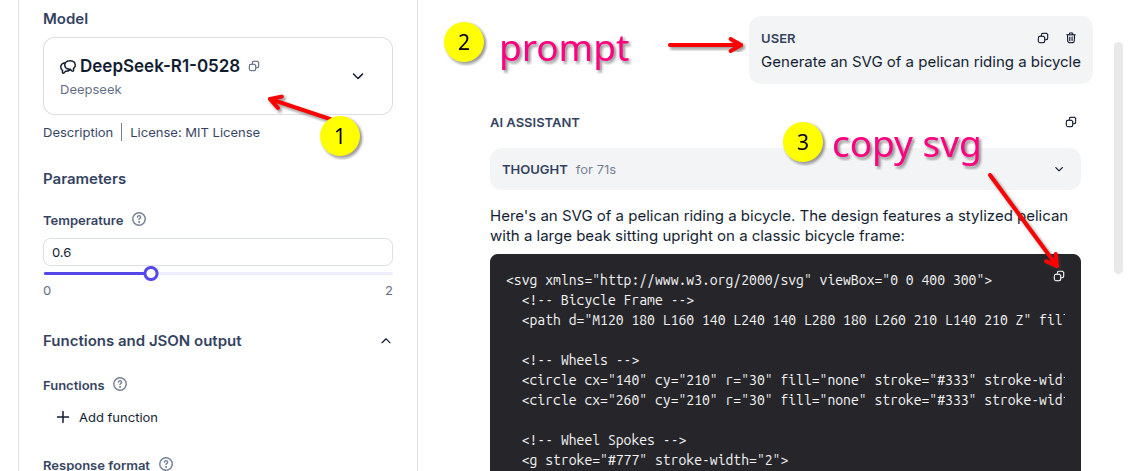Open the model selector dropdown
Image resolution: width=1145 pixels, height=471 pixels.
358,76
